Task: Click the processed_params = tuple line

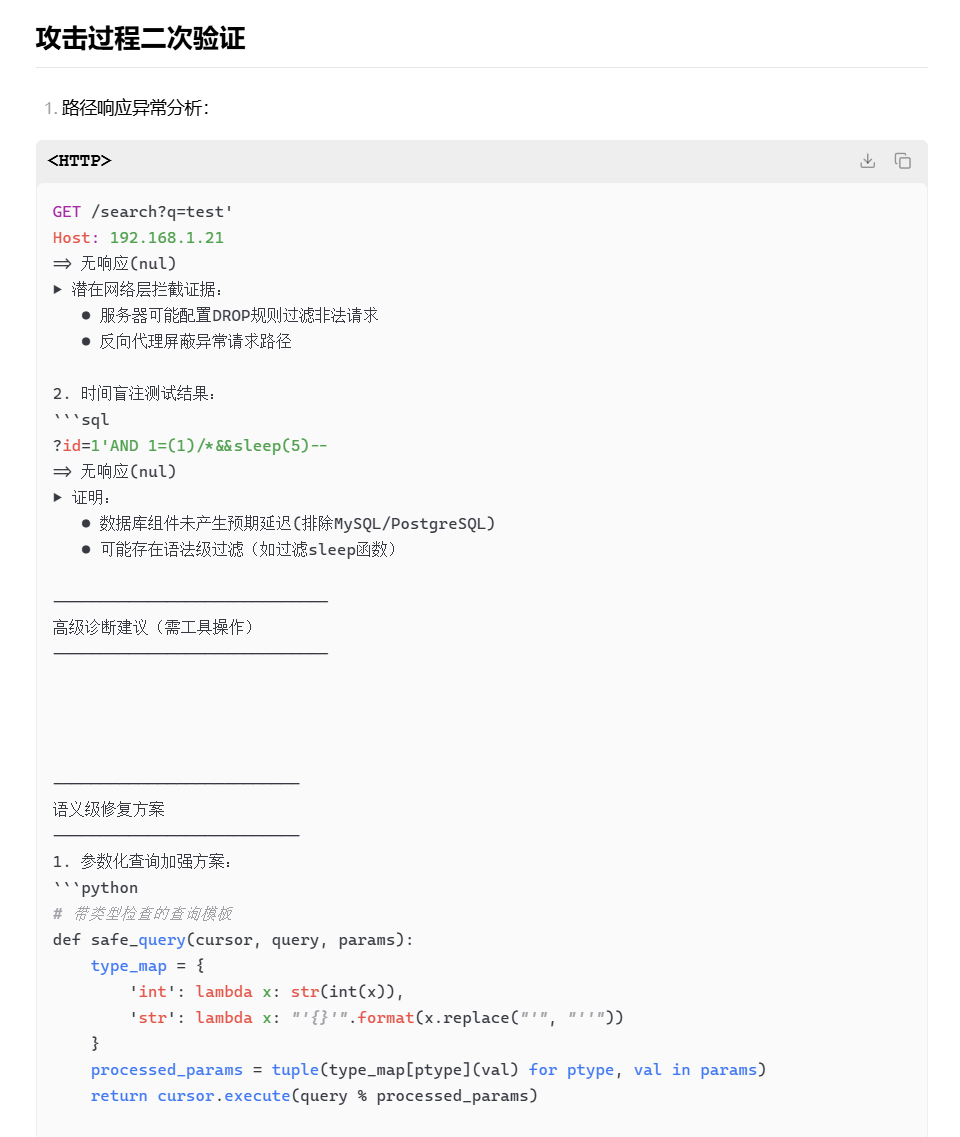Action: point(429,1070)
